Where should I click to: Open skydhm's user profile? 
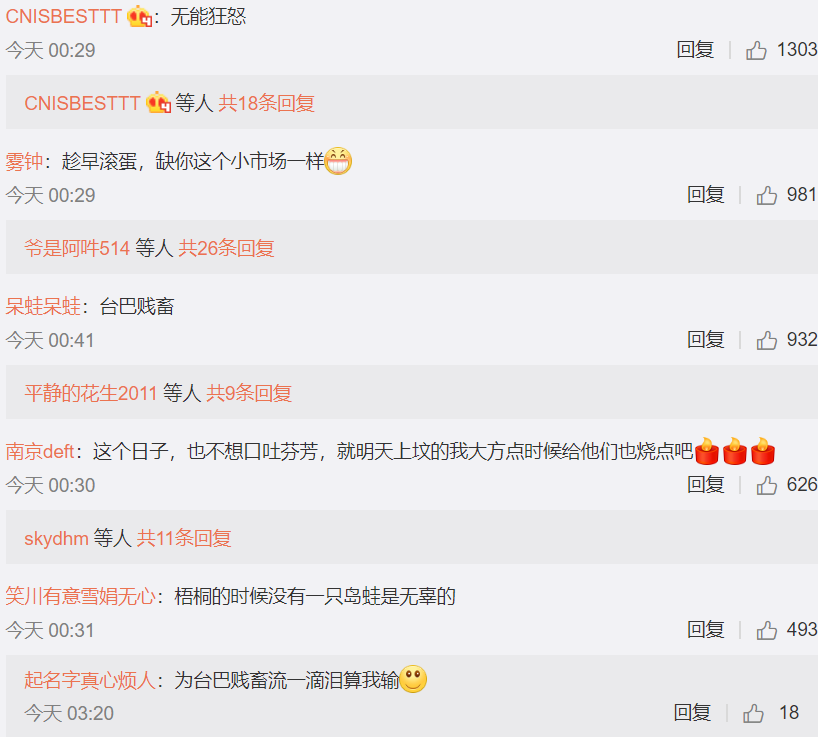(x=56, y=538)
